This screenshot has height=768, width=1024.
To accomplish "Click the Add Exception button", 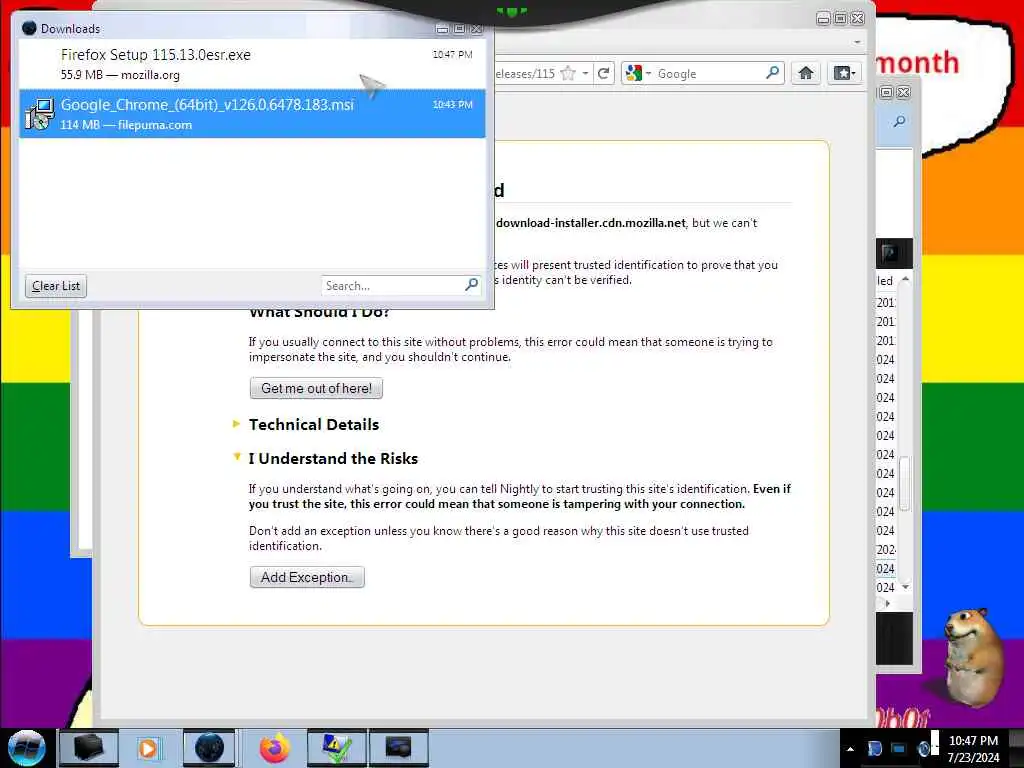I will 307,577.
